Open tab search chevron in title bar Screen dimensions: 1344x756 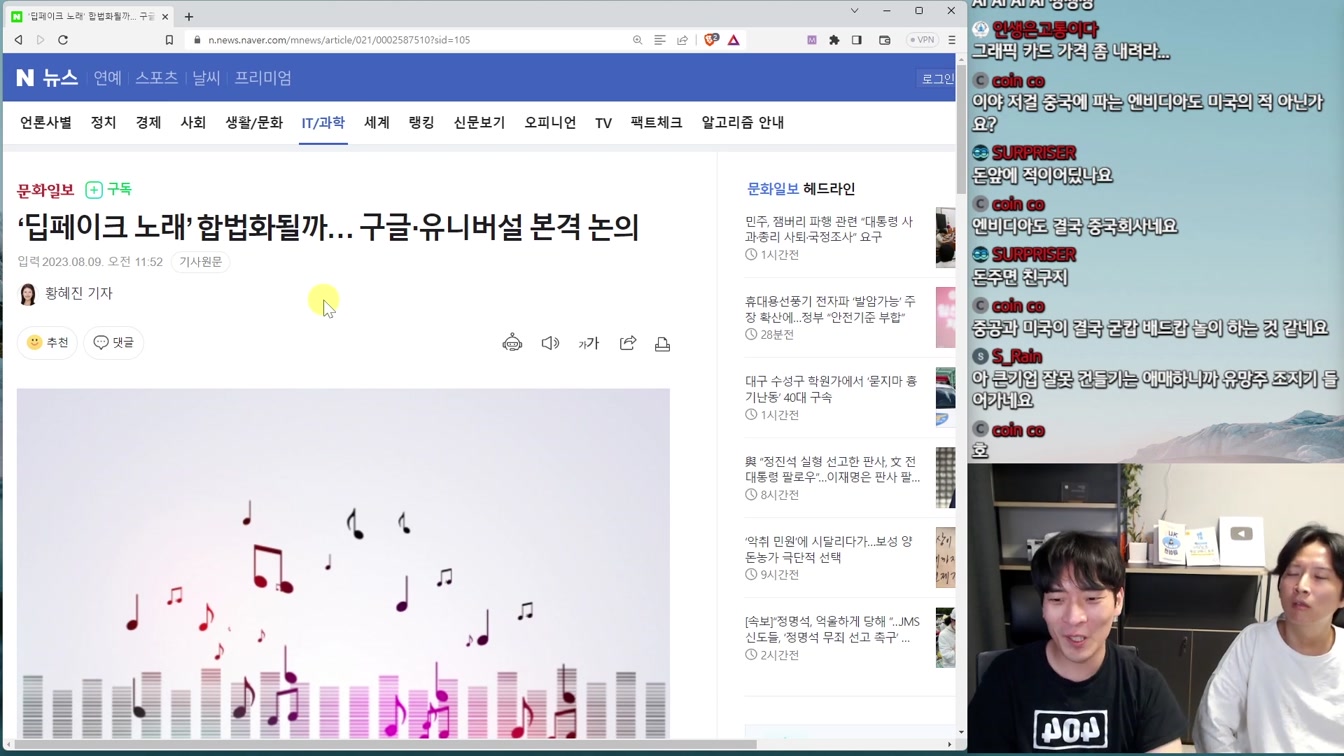point(854,11)
